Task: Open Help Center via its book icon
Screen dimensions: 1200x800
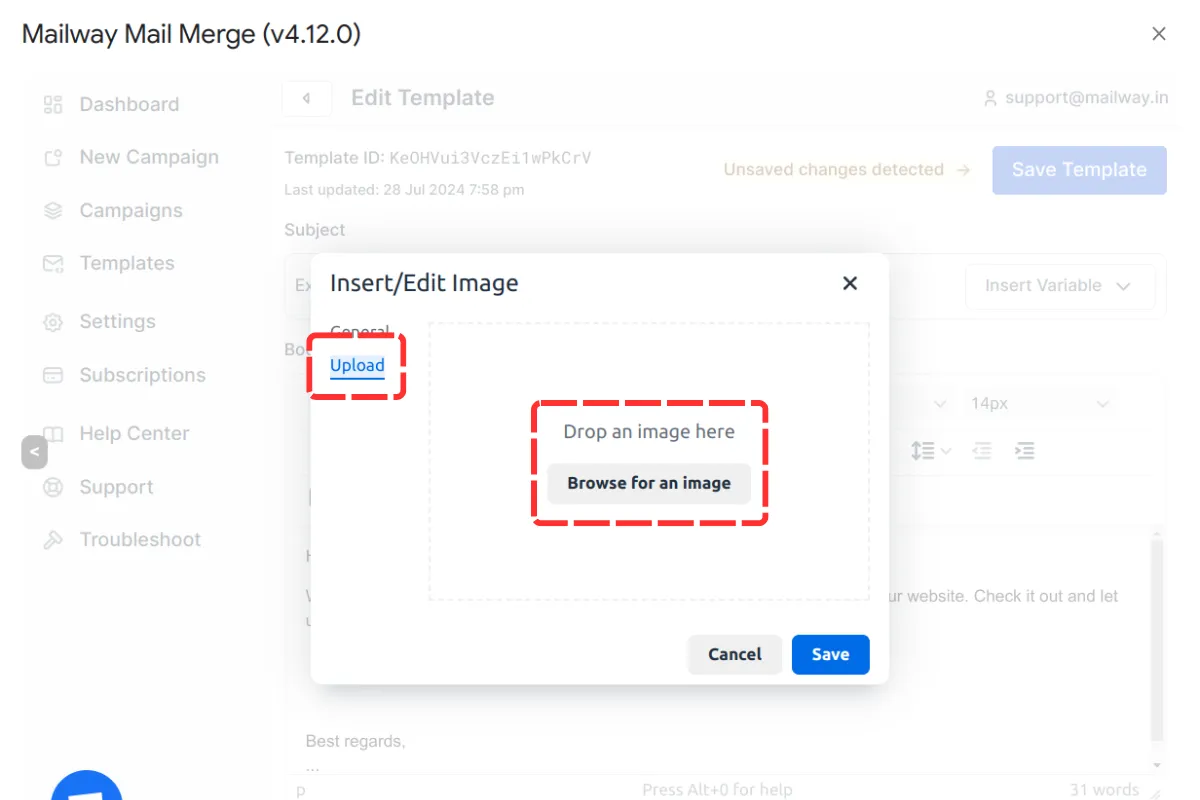Action: click(x=52, y=433)
